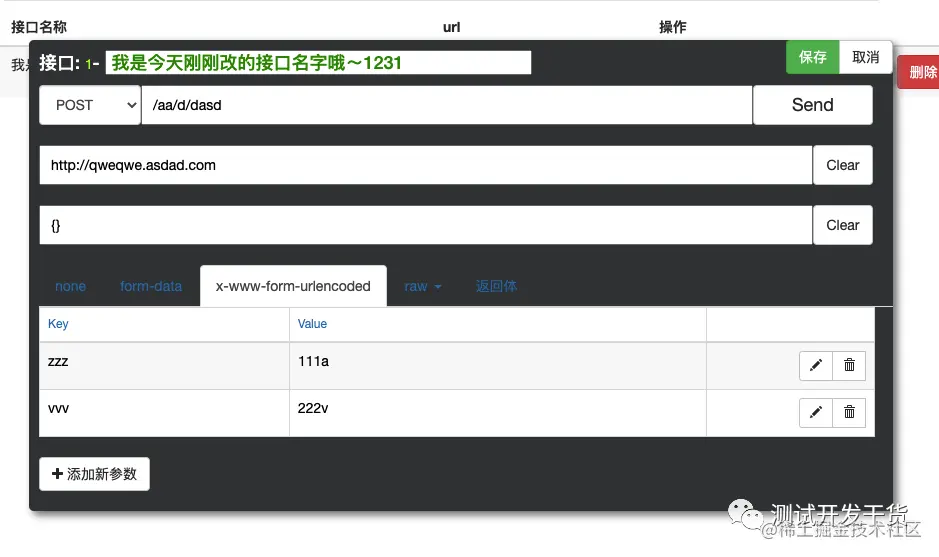Delete the vvv parameter row
Viewport: 939px width, 557px height.
[849, 412]
